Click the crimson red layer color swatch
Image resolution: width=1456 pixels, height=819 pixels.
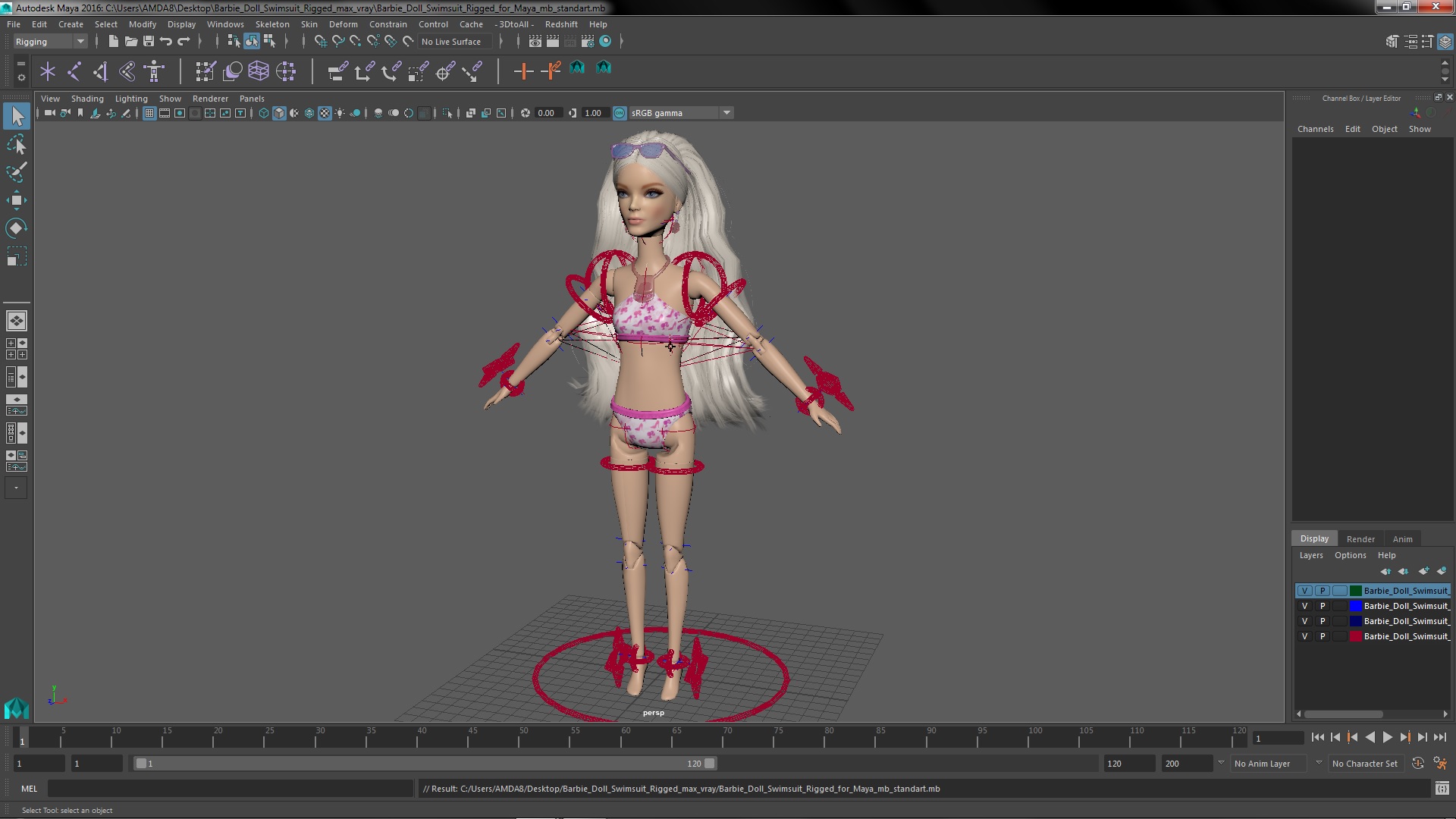tap(1355, 636)
